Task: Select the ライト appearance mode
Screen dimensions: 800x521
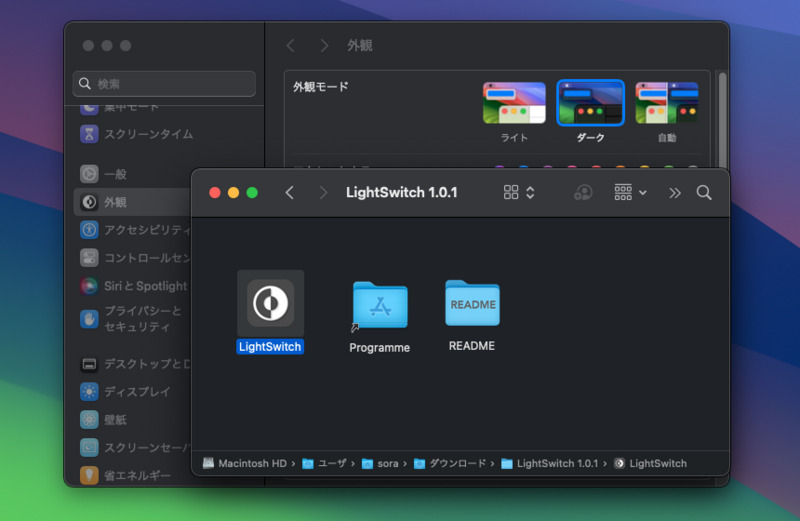Action: 514,103
